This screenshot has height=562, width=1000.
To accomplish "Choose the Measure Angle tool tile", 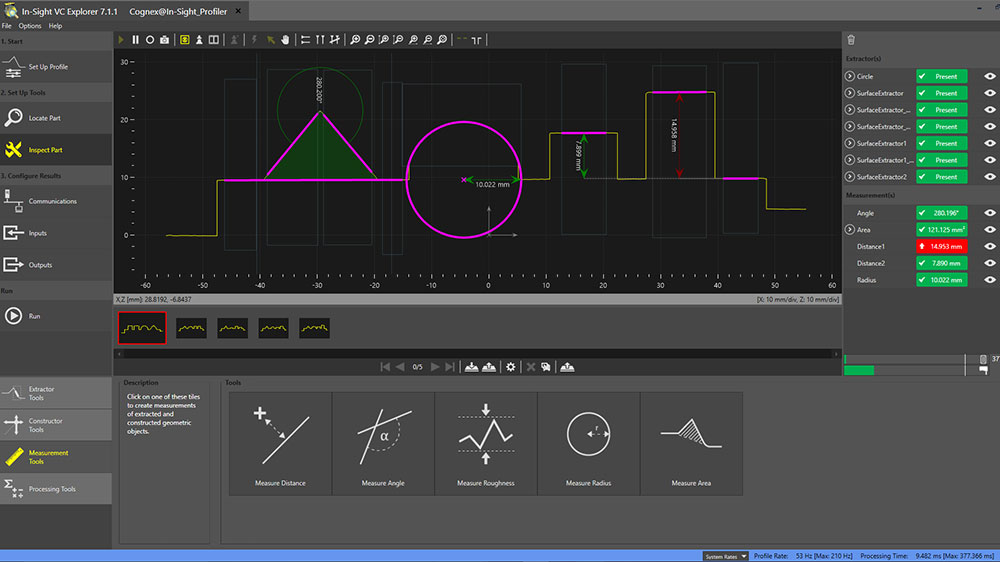I will point(383,443).
